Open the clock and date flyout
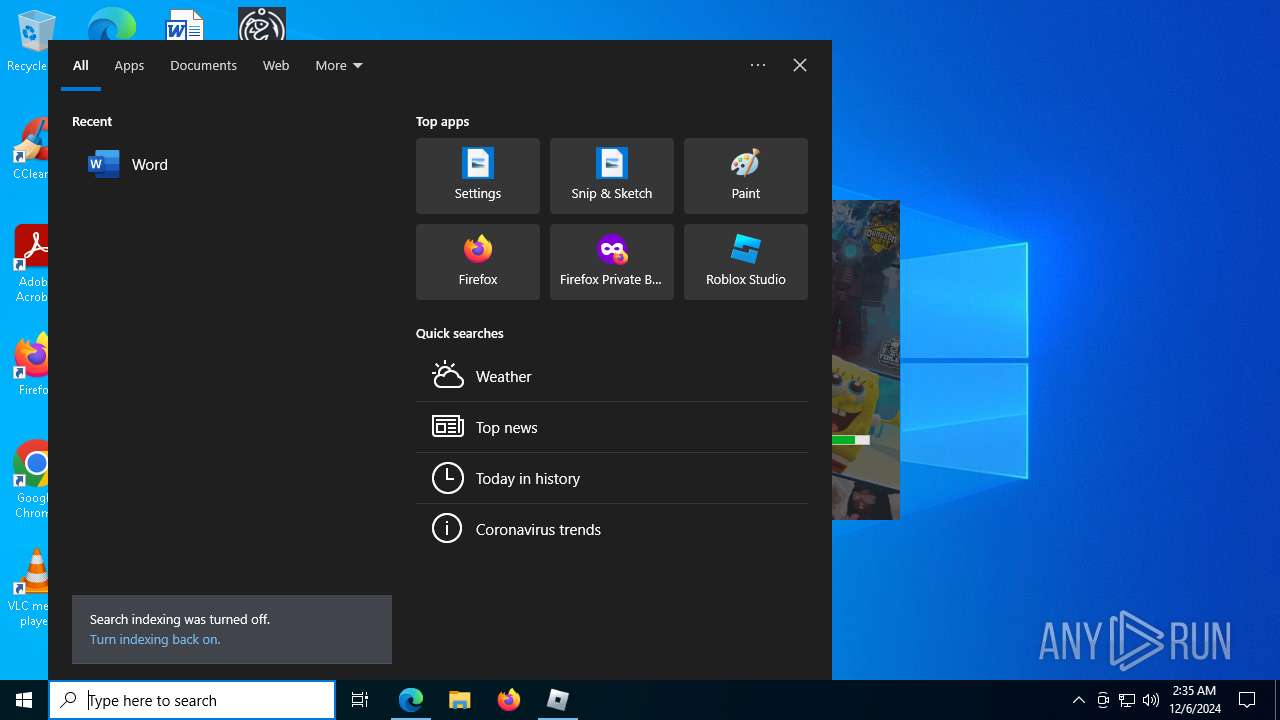Image resolution: width=1280 pixels, height=720 pixels. tap(1194, 700)
